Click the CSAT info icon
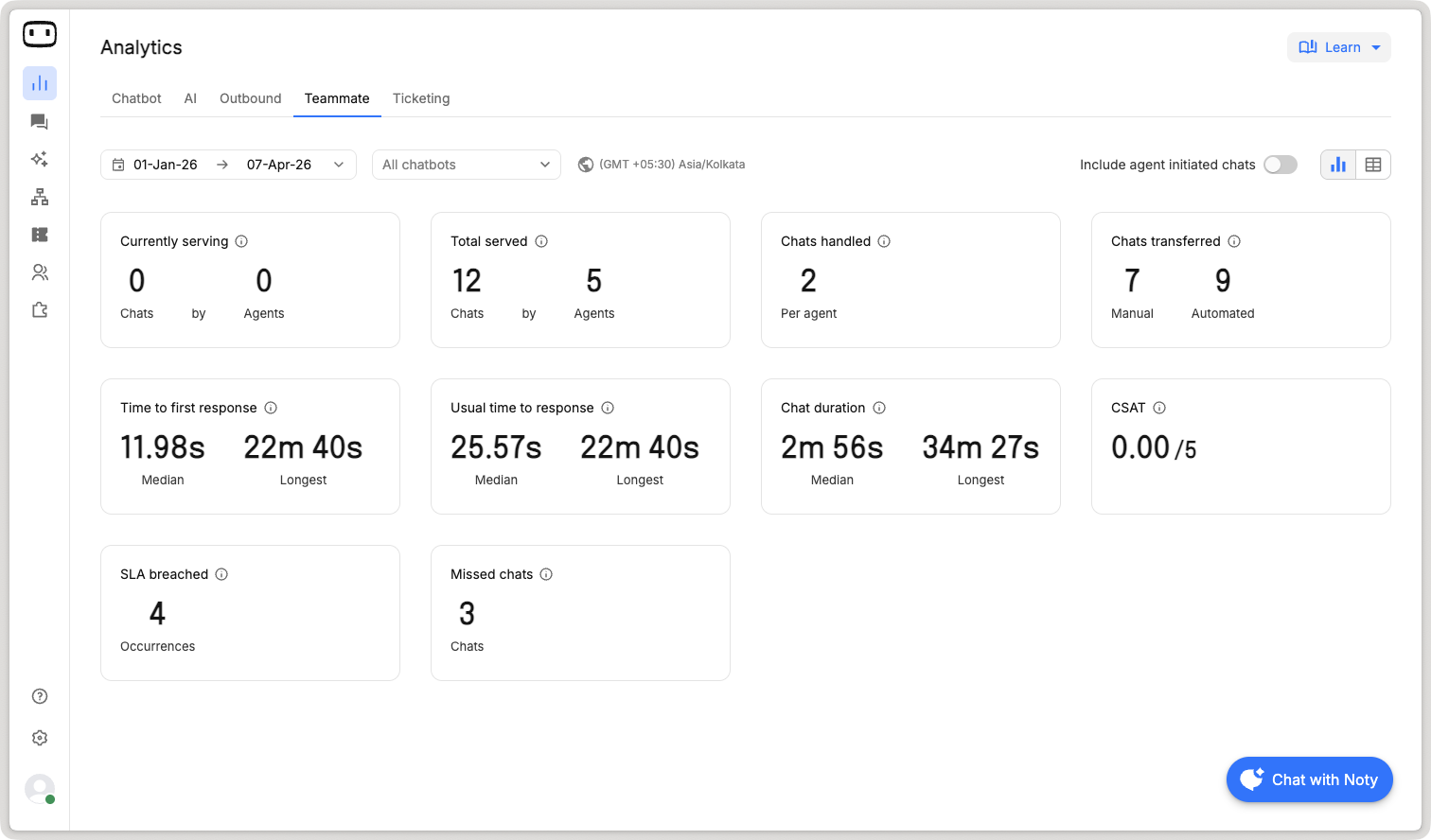The image size is (1431, 840). pos(1159,408)
